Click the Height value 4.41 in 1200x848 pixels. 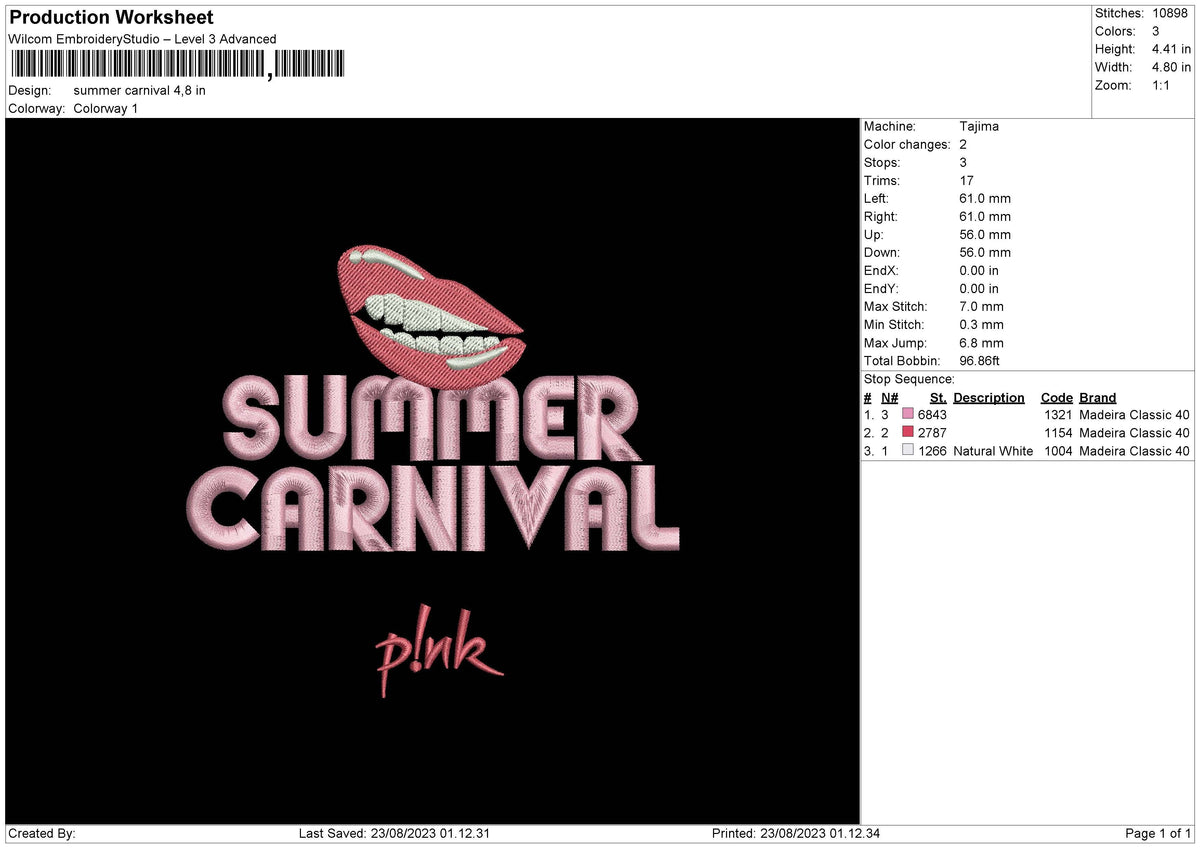click(1171, 49)
